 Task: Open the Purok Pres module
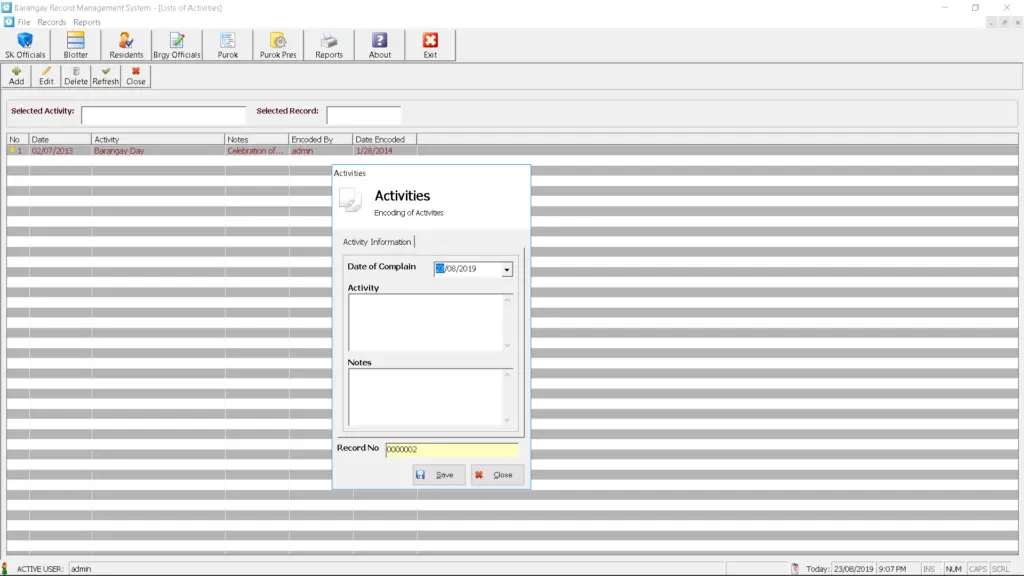pyautogui.click(x=278, y=44)
